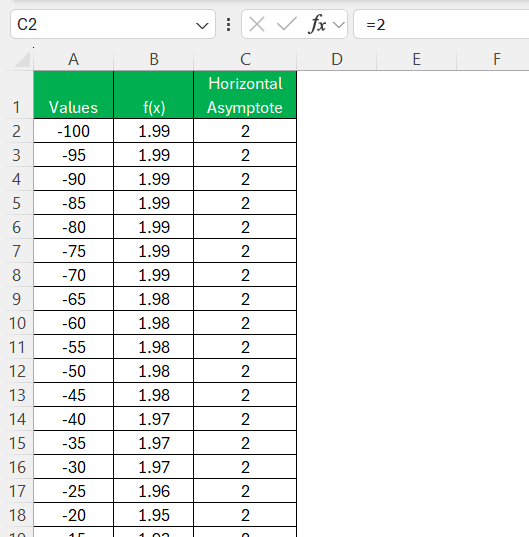The height and width of the screenshot is (537, 529).
Task: Select column E header
Action: pos(416,59)
